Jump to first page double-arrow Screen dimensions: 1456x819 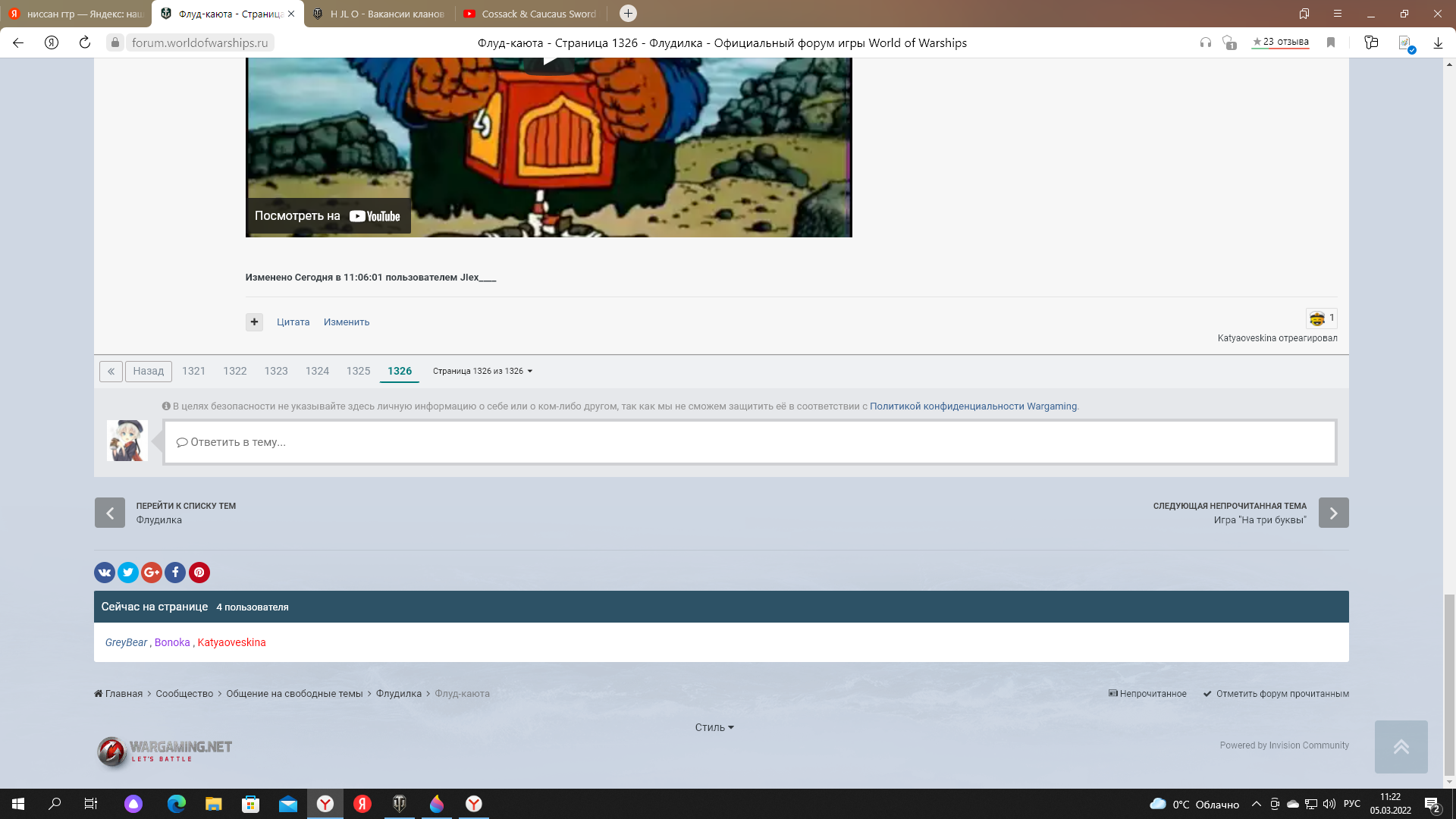111,372
